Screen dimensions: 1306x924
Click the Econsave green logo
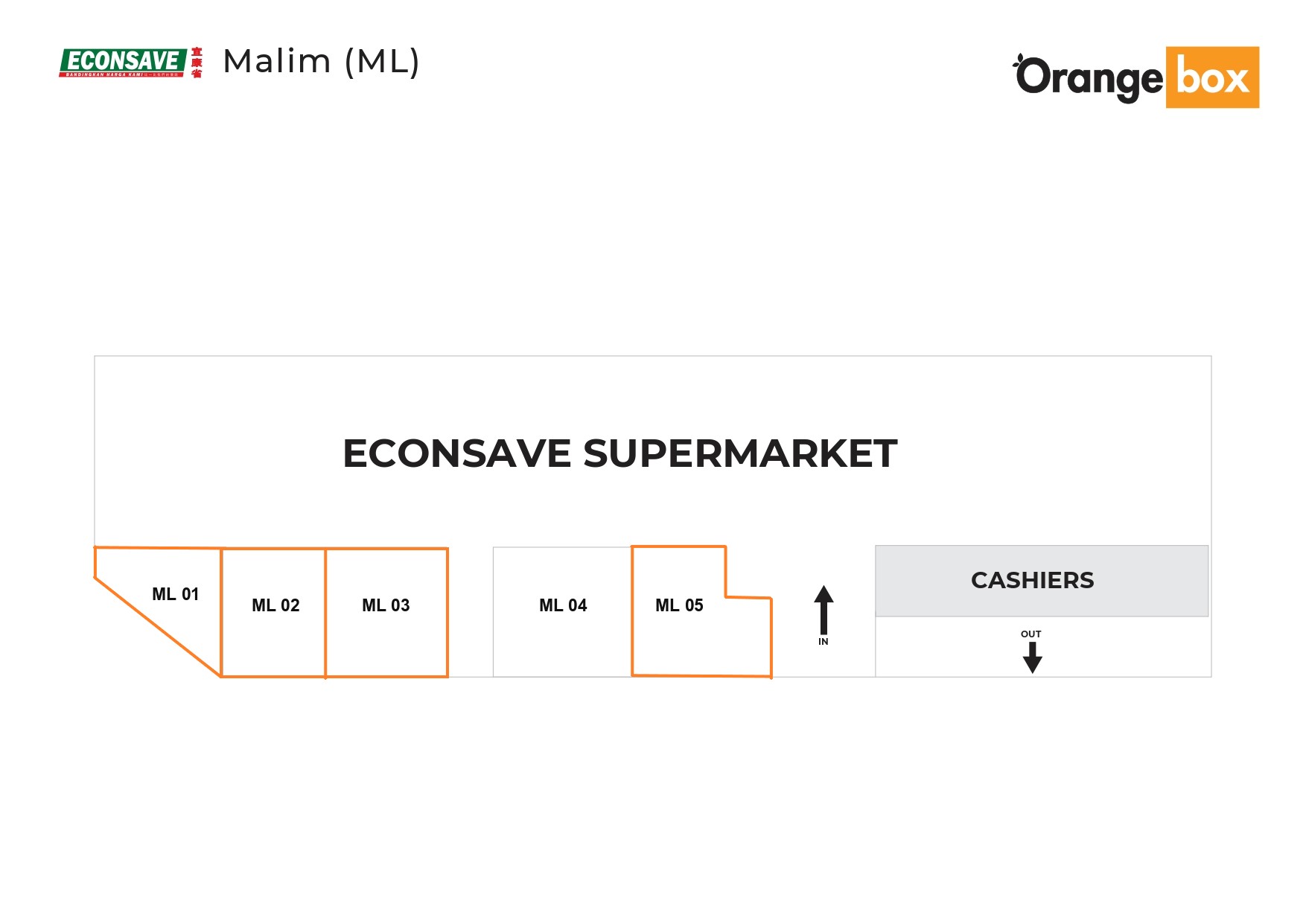(123, 60)
